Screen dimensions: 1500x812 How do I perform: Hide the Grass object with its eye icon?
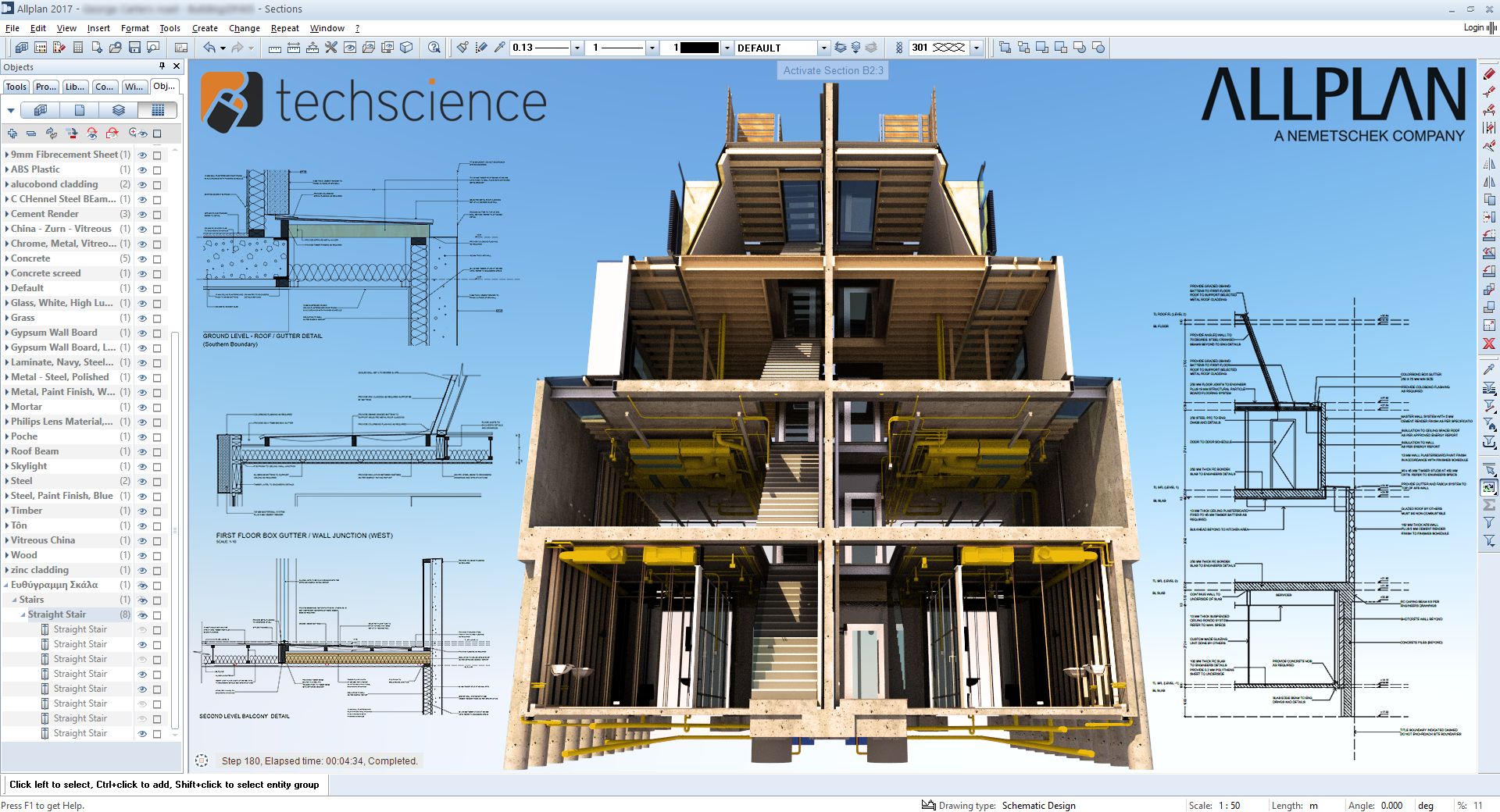coord(142,318)
